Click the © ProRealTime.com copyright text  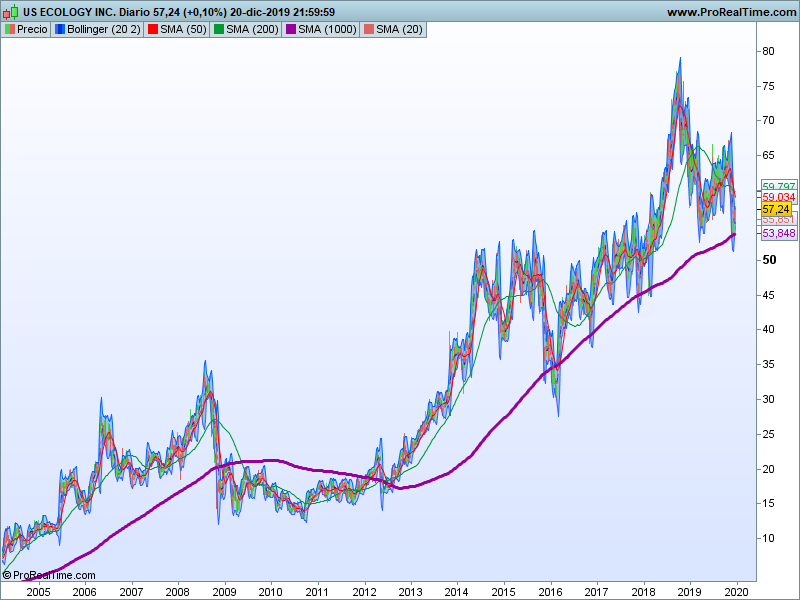49,576
